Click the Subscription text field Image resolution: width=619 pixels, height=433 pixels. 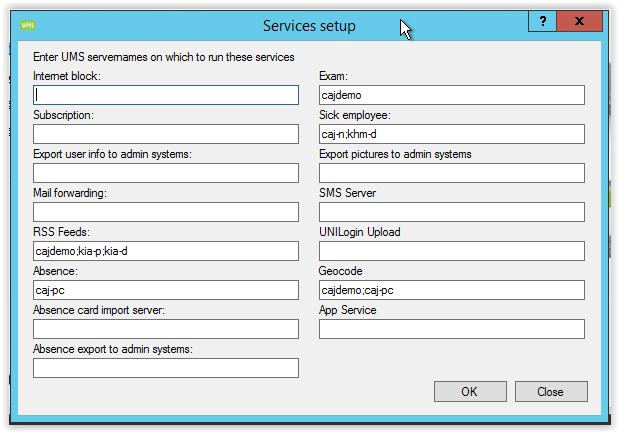(166, 134)
